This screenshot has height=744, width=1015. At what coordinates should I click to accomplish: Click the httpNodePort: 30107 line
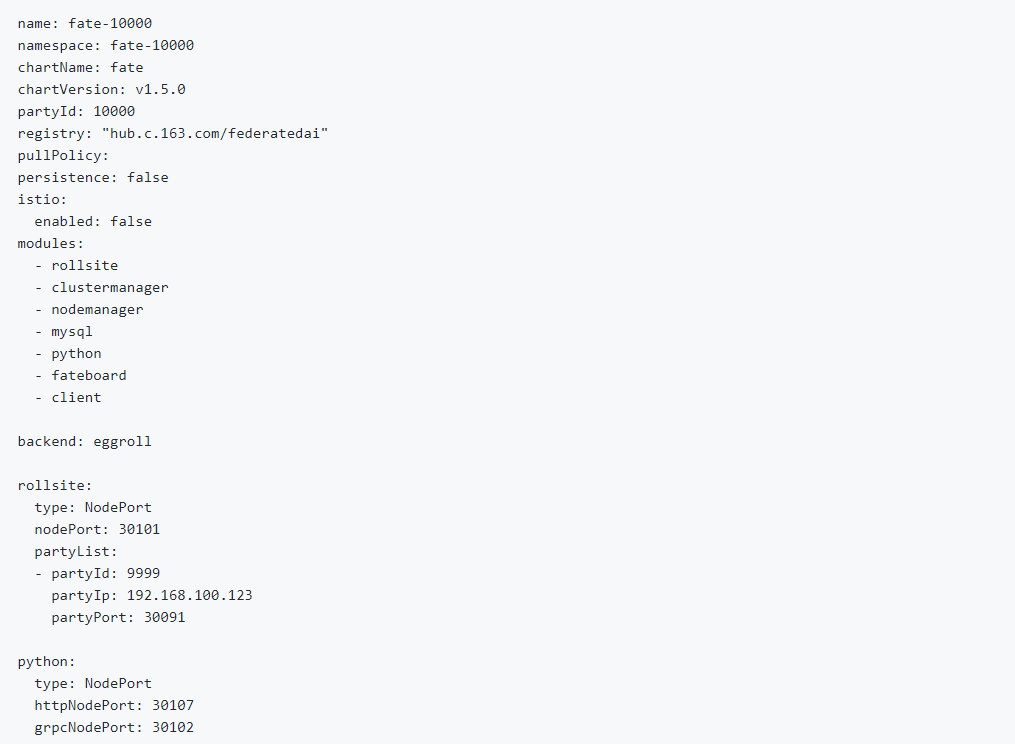pyautogui.click(x=114, y=705)
